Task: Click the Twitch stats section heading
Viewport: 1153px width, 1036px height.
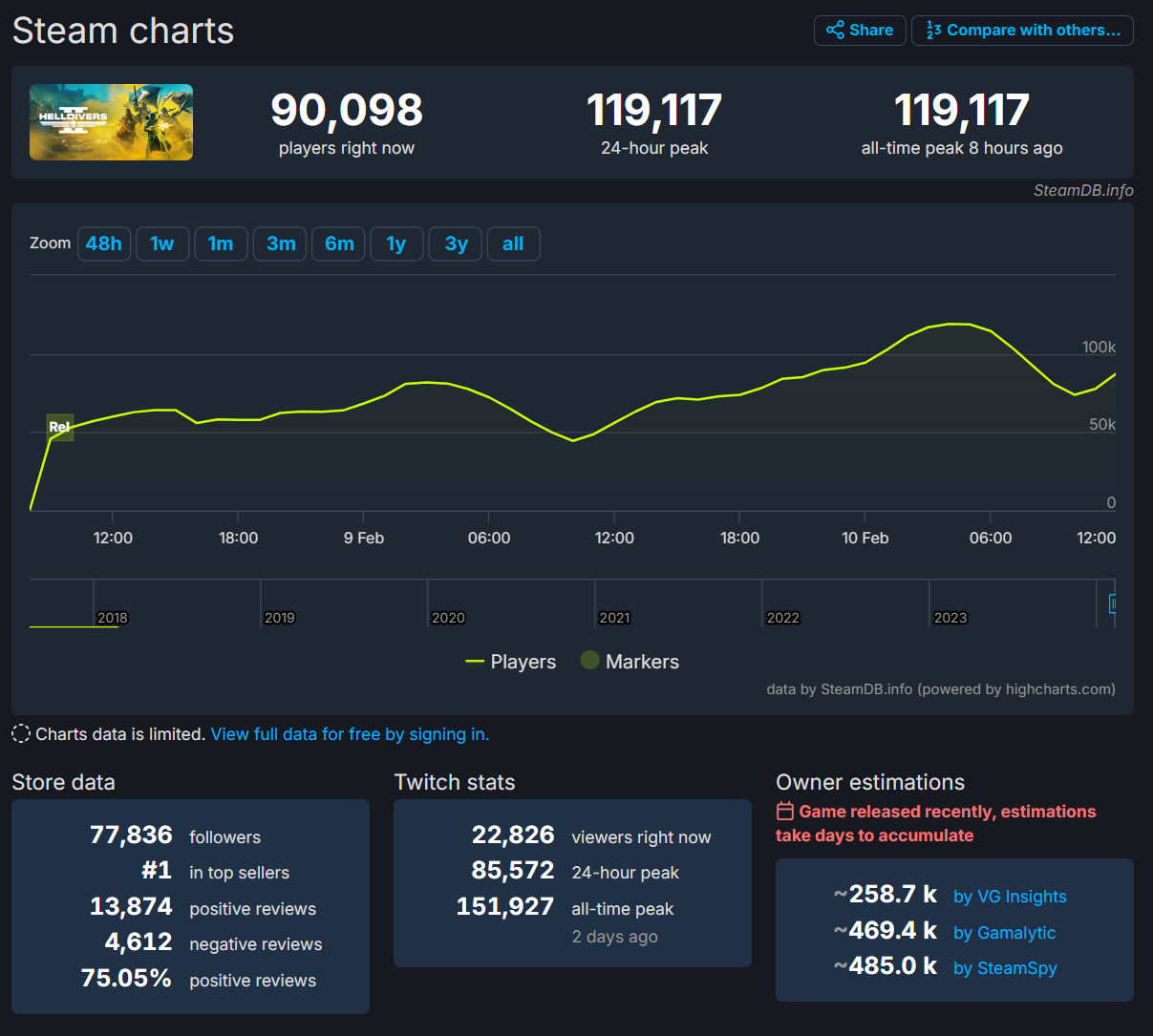Action: [455, 783]
